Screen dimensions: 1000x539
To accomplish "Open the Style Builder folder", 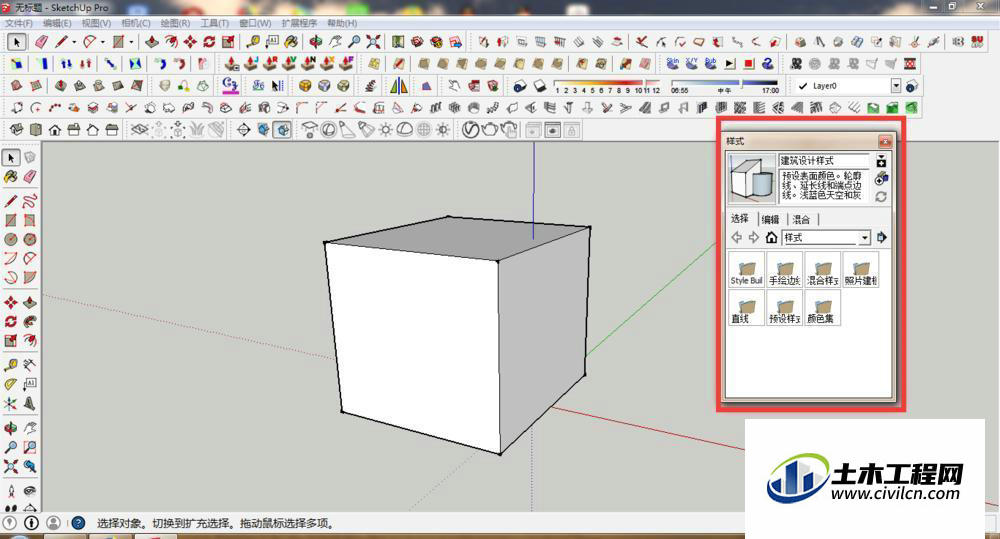I will [x=746, y=269].
